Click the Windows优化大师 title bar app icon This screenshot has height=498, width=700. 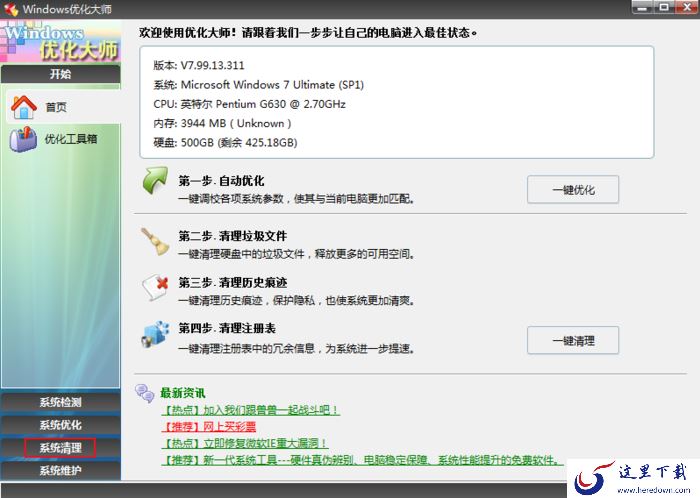pos(11,9)
